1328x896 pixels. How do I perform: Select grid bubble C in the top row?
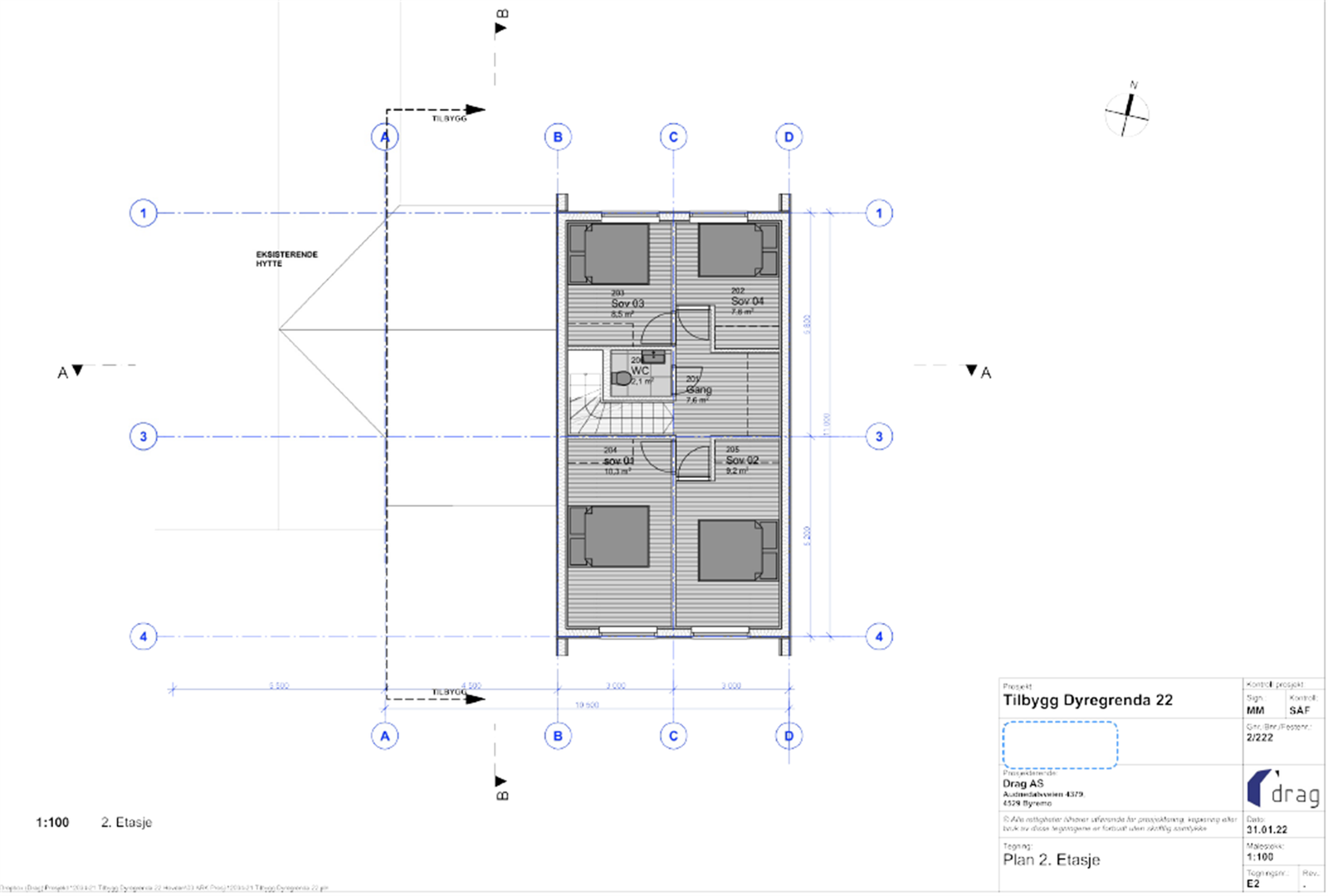coord(673,137)
